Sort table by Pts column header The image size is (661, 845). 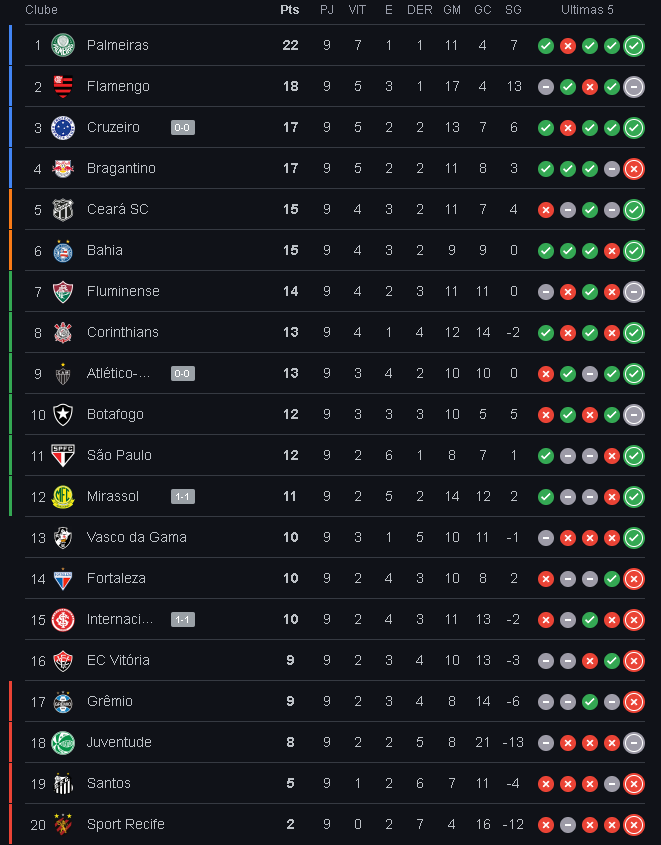289,10
